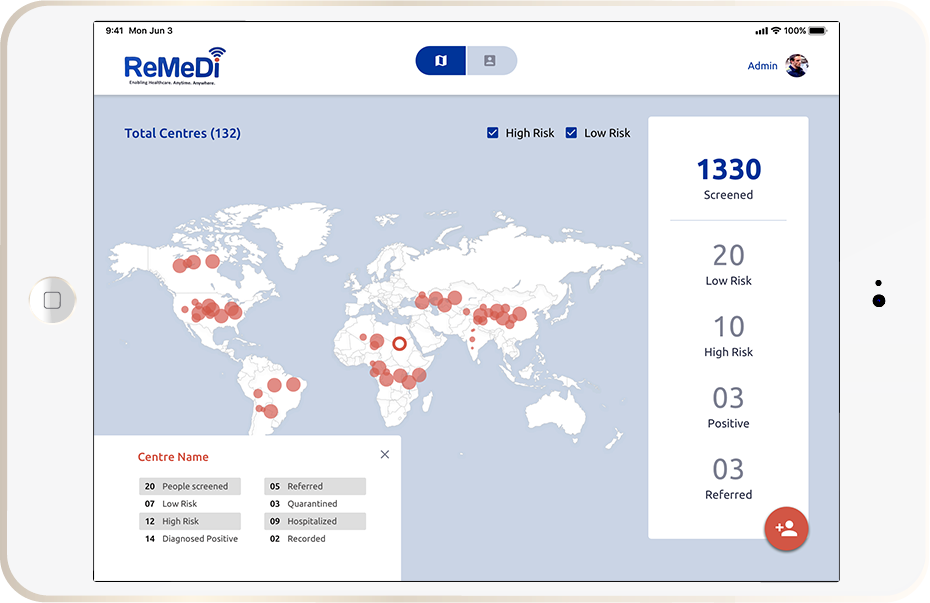Click the ReMeDi logo
This screenshot has width=930, height=603.
pos(174,66)
